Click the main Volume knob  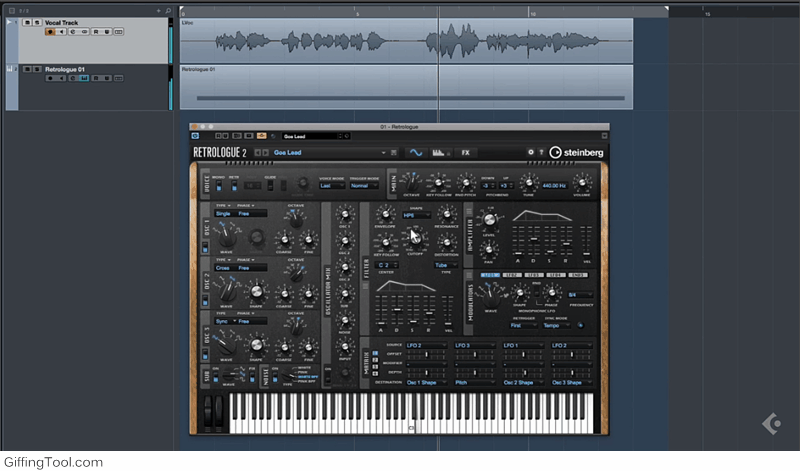click(x=582, y=183)
